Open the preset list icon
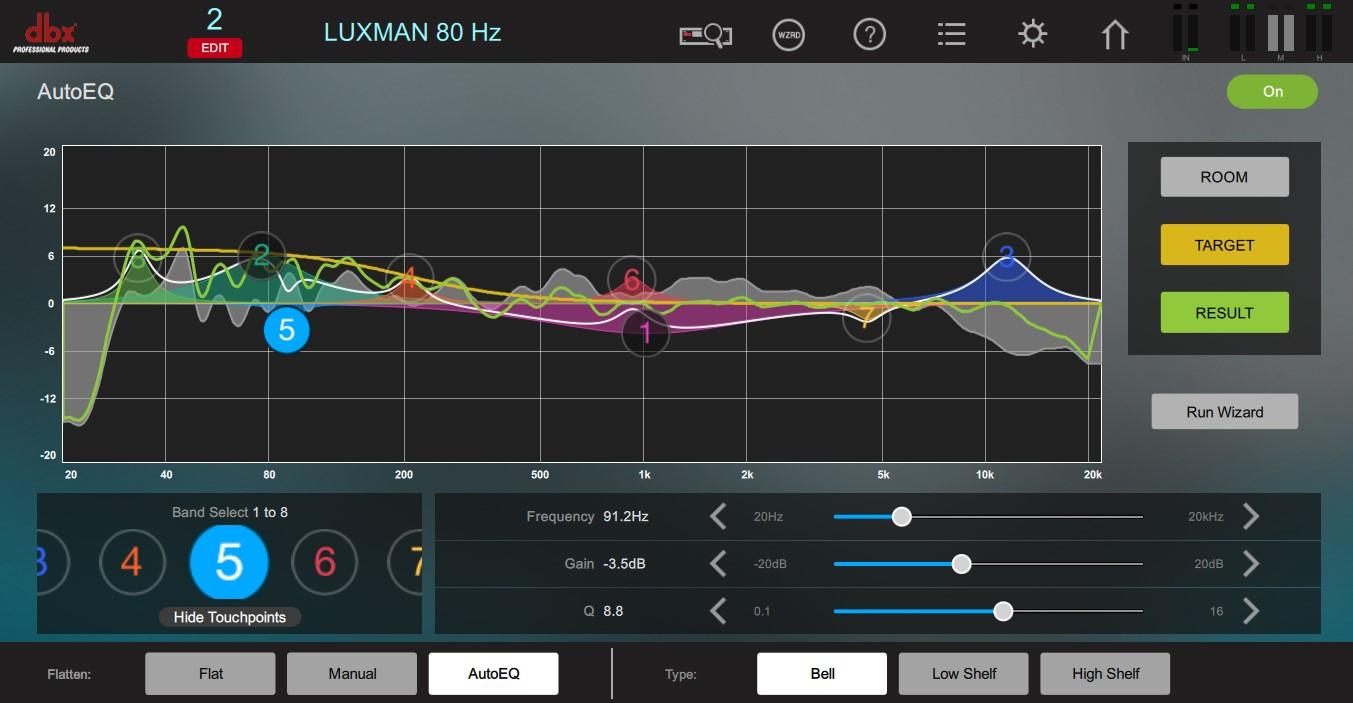The width and height of the screenshot is (1353, 703). [x=951, y=35]
